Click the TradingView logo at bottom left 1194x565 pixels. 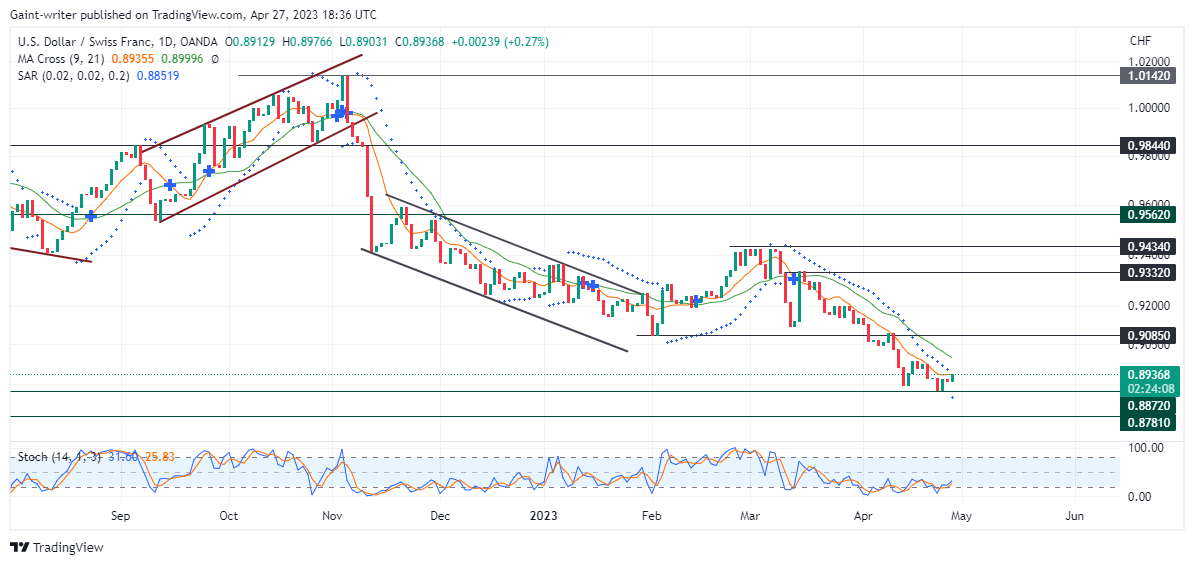[x=57, y=547]
